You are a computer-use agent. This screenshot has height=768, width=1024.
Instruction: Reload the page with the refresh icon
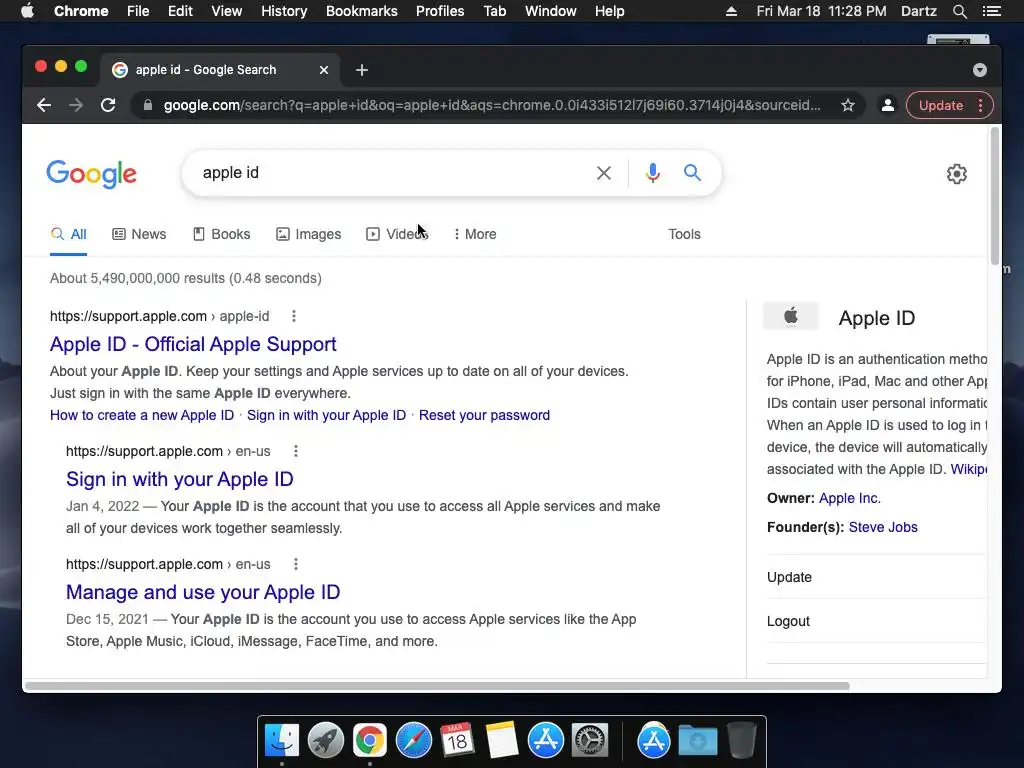click(x=108, y=105)
